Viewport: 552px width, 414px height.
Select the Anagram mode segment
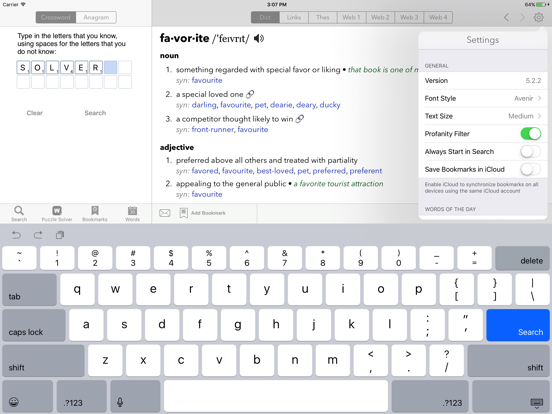(96, 17)
